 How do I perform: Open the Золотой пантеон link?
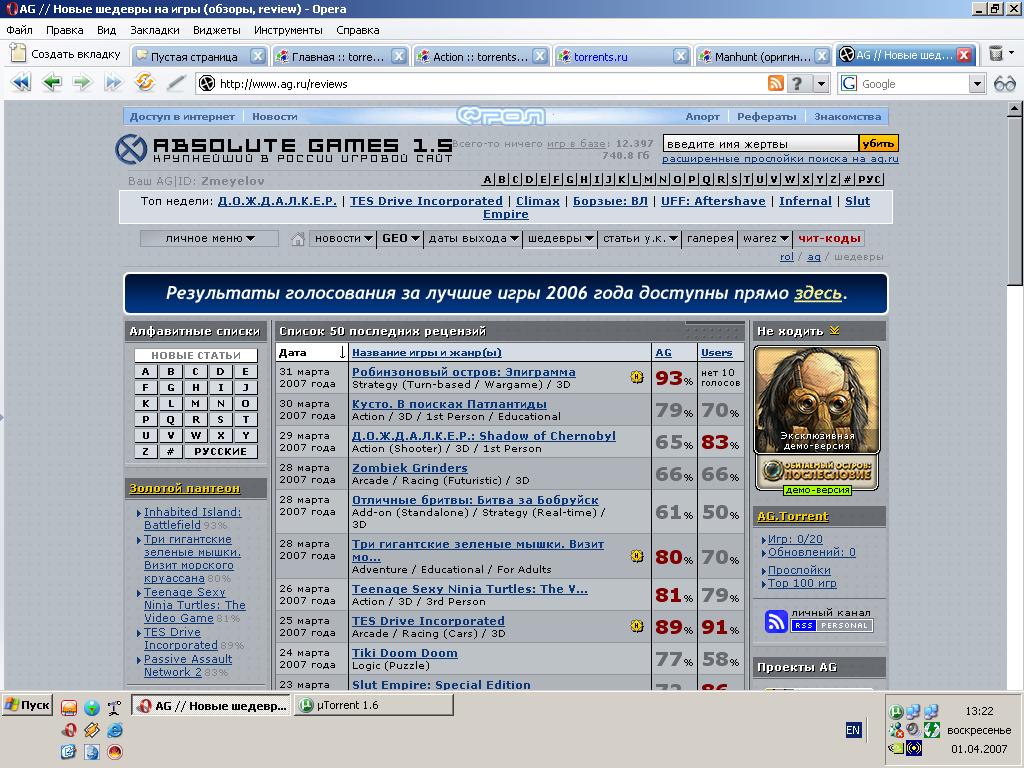tap(185, 488)
